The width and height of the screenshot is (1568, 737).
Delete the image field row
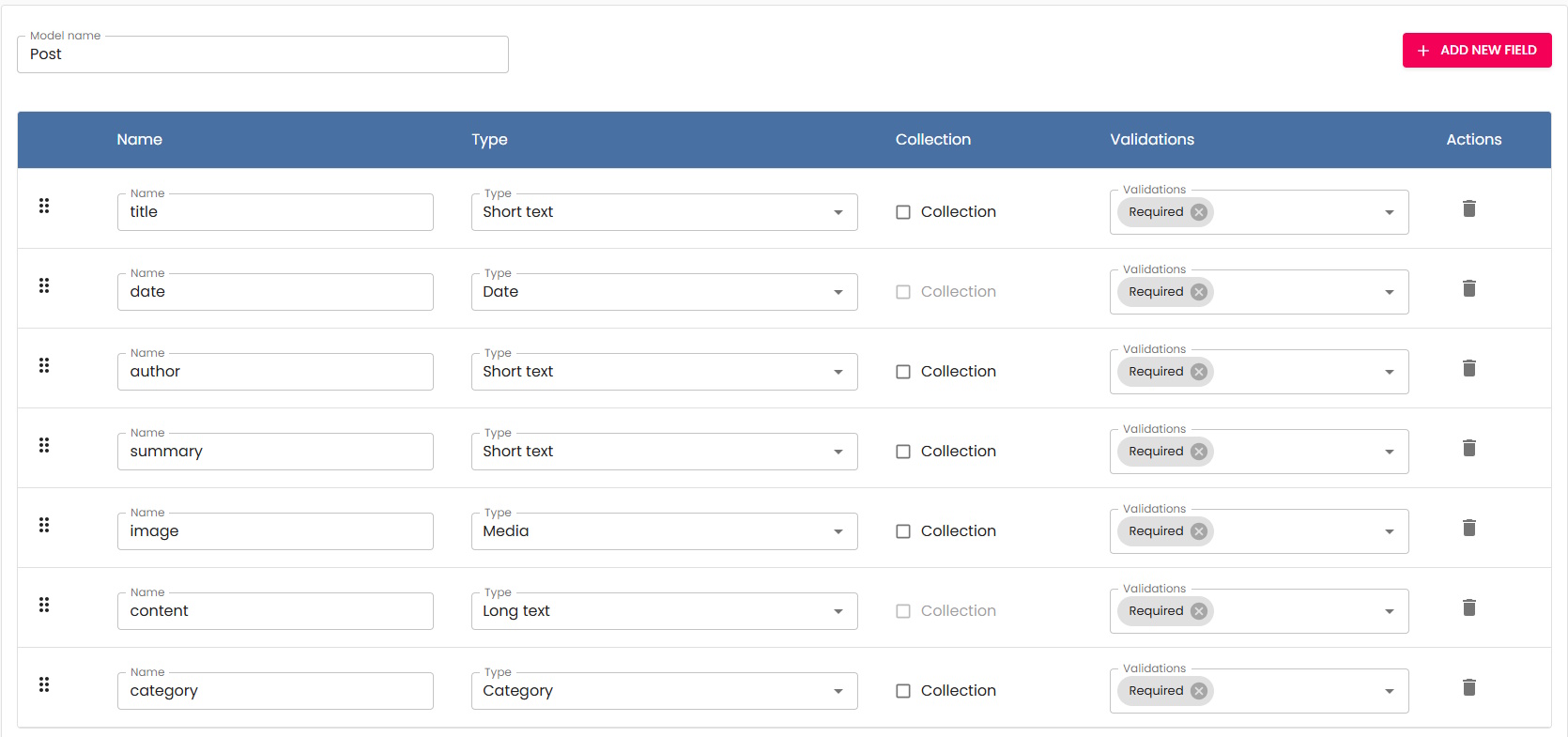[1468, 528]
